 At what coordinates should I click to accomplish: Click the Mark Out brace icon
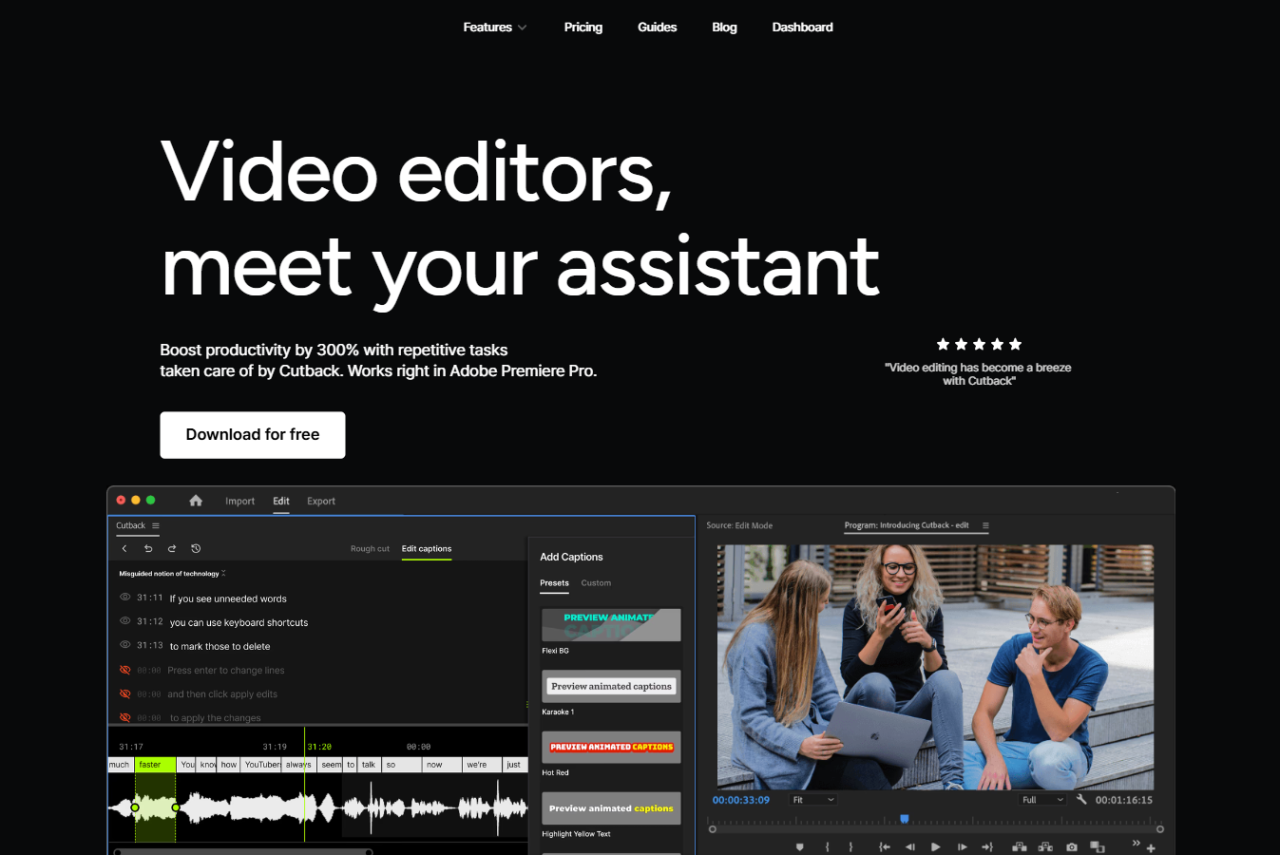tap(851, 847)
